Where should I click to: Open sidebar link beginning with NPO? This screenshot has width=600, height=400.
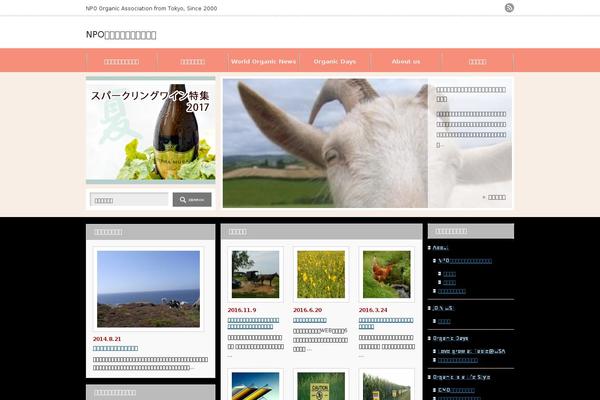pyautogui.click(x=465, y=261)
